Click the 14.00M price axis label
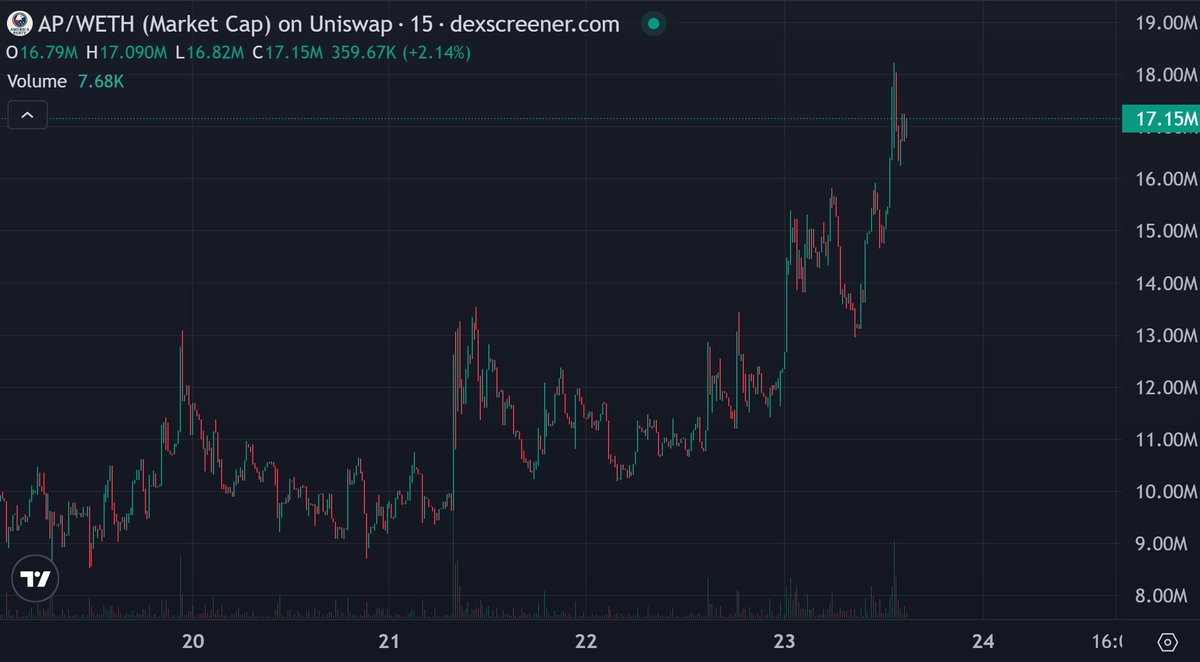 tap(1166, 283)
